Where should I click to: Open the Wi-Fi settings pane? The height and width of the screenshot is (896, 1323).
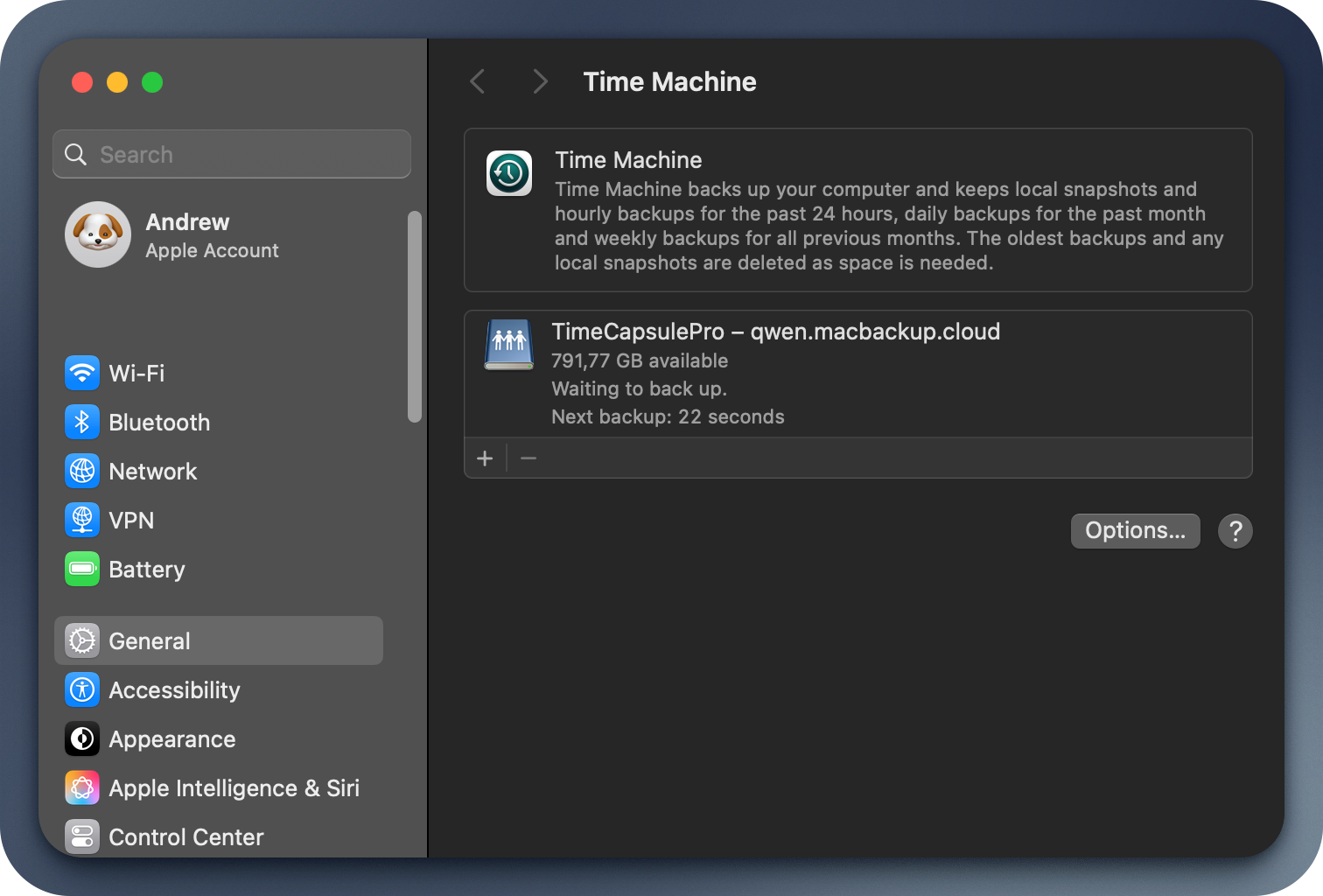219,374
